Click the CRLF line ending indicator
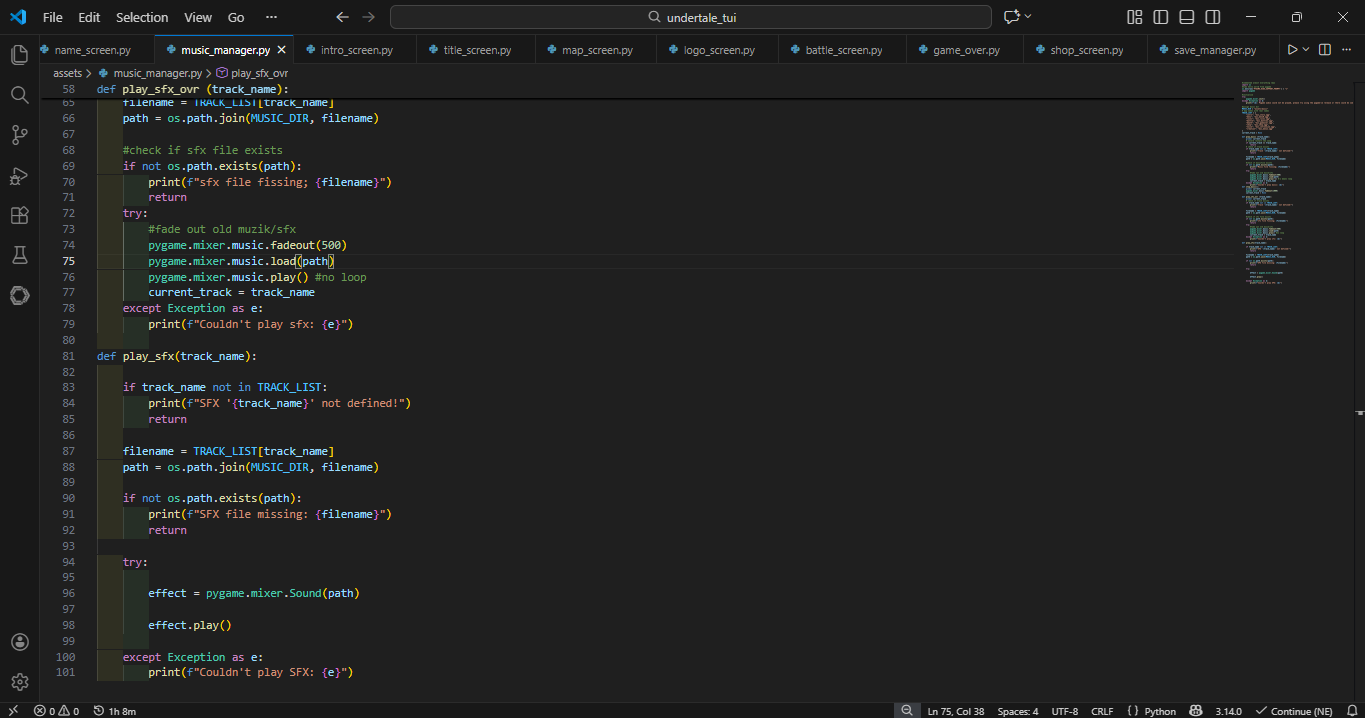The width and height of the screenshot is (1365, 718). [1101, 711]
